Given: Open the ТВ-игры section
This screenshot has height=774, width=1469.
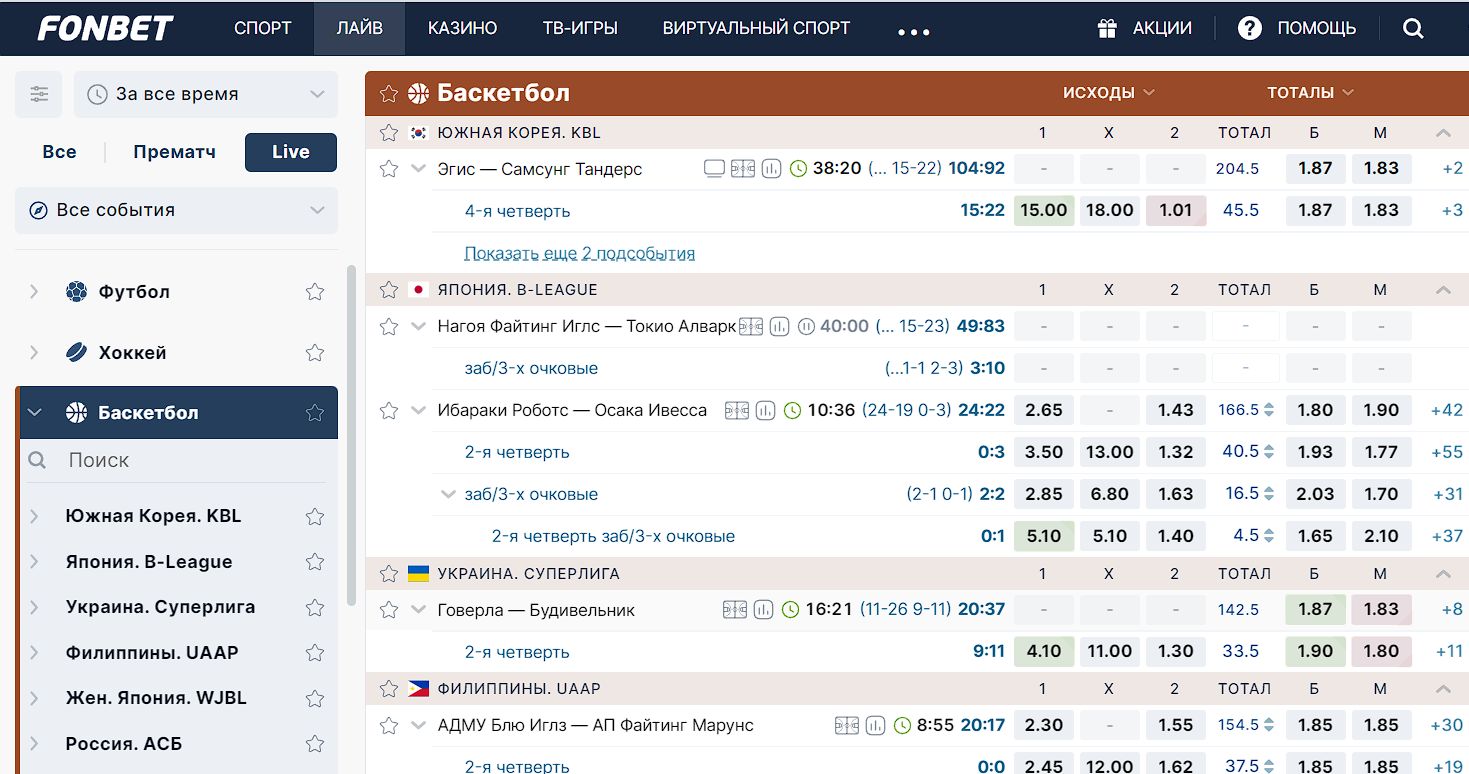Looking at the screenshot, I should coord(580,28).
